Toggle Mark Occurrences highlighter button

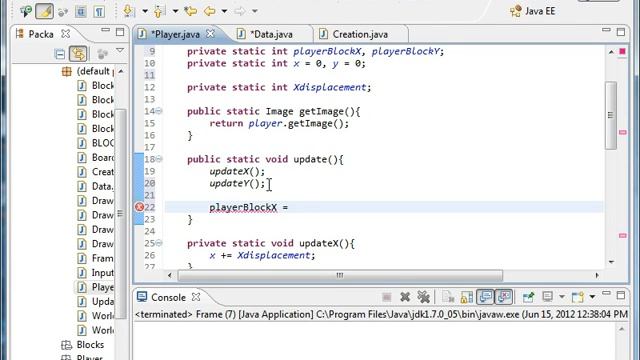(x=44, y=11)
